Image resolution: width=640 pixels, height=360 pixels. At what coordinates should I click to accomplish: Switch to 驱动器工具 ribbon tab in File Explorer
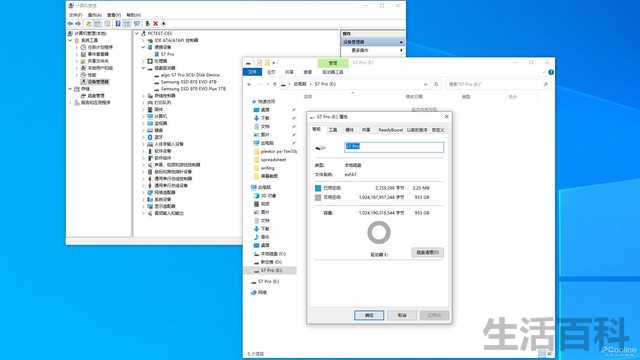333,72
